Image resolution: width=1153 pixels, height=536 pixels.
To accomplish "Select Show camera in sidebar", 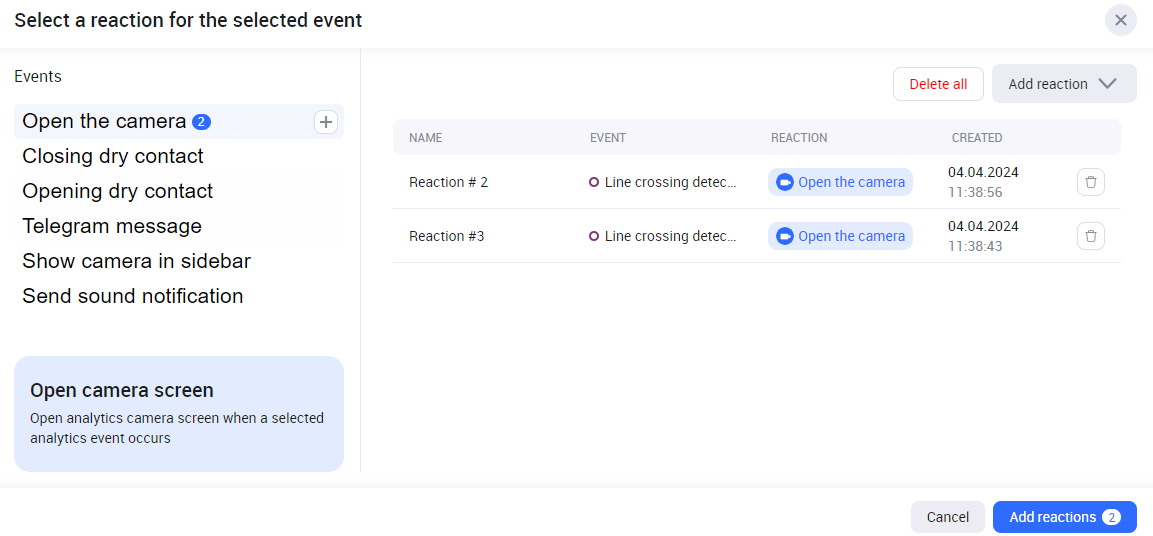I will (136, 261).
